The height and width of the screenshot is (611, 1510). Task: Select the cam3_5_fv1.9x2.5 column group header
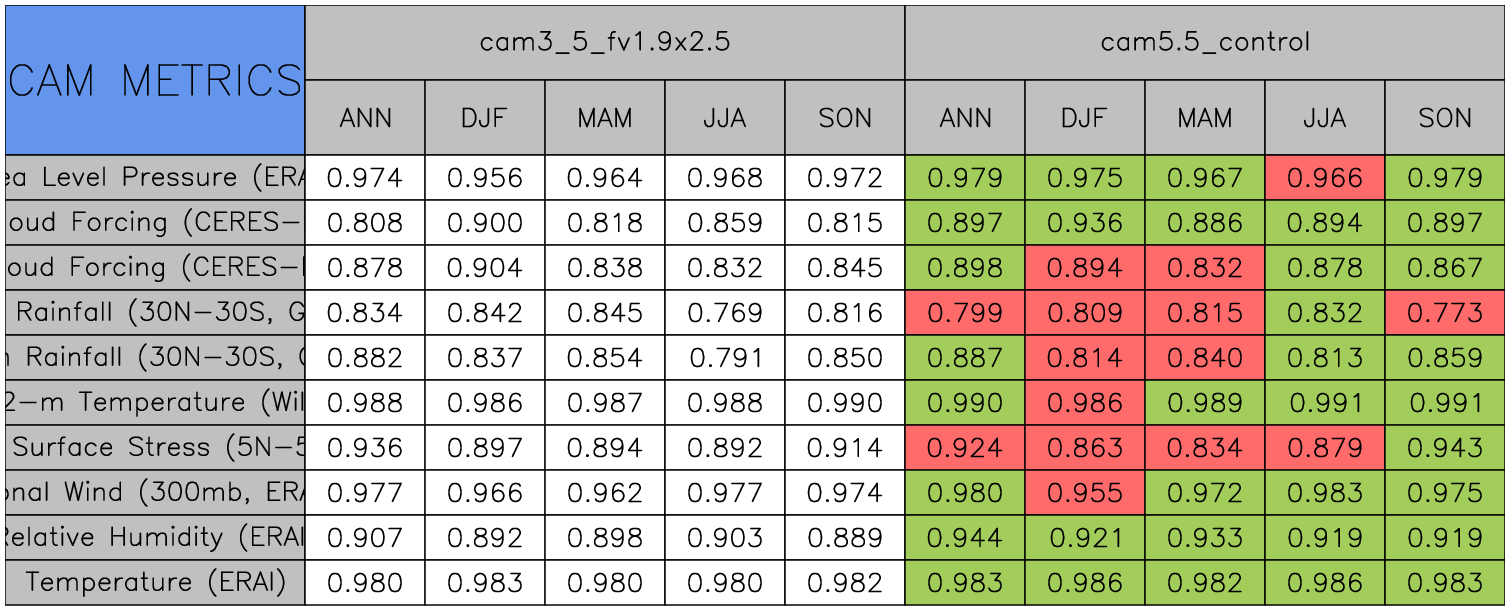[x=604, y=42]
